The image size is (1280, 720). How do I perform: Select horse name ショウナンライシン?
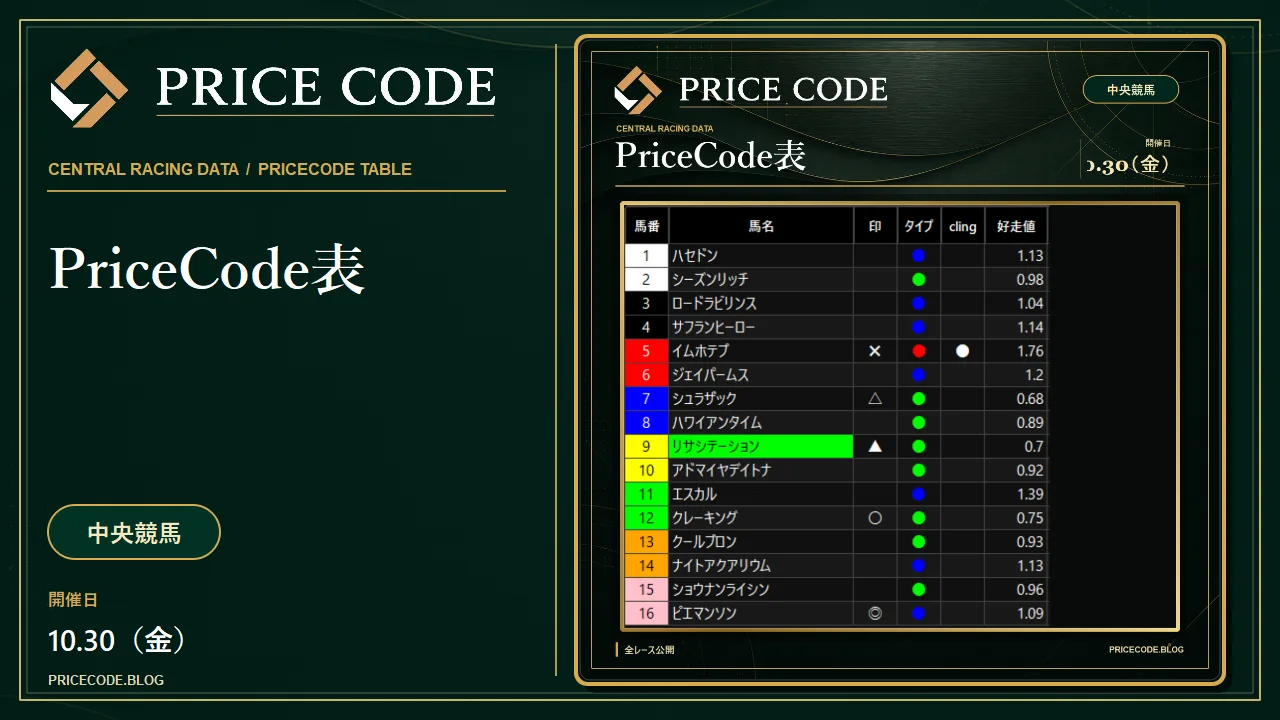coord(720,589)
